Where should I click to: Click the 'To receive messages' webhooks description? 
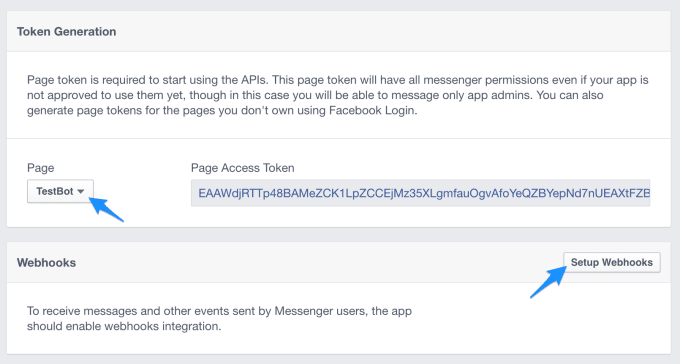pos(219,318)
